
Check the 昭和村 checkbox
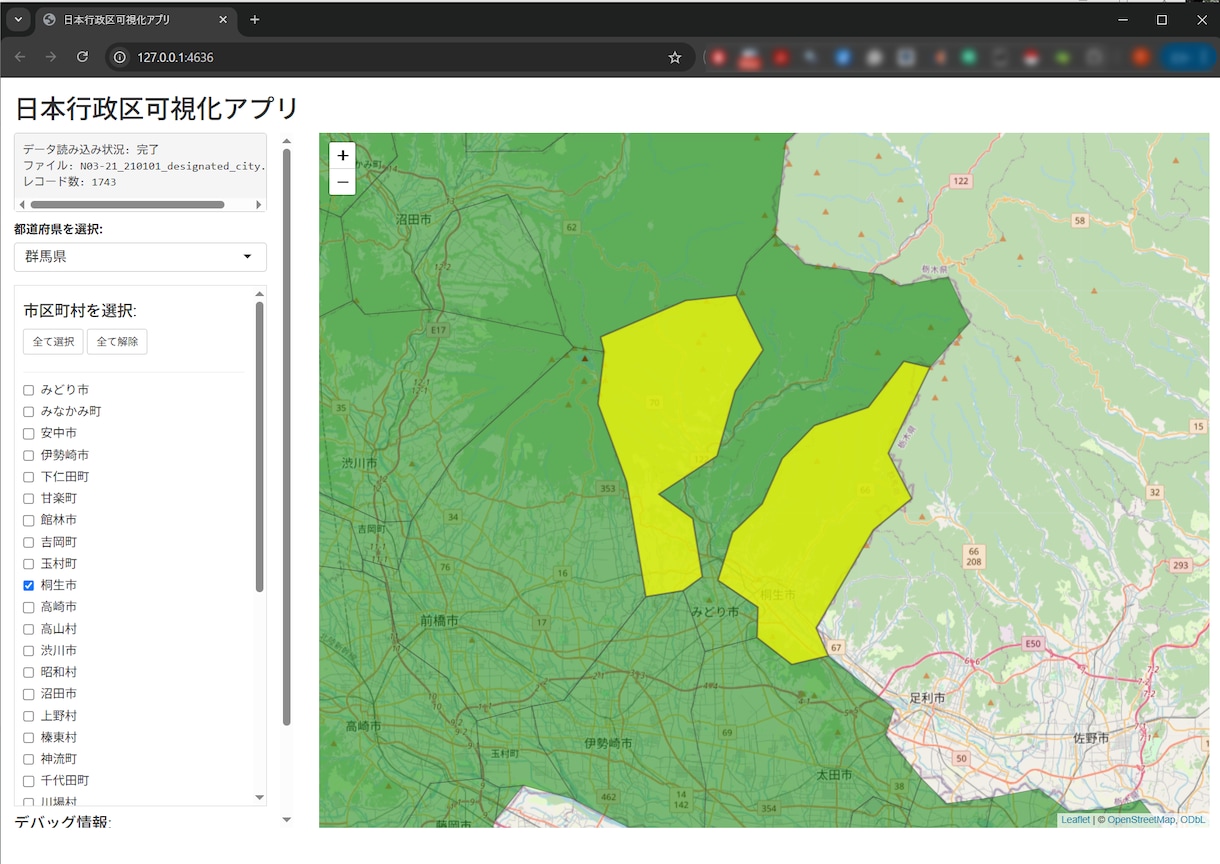pyautogui.click(x=29, y=672)
